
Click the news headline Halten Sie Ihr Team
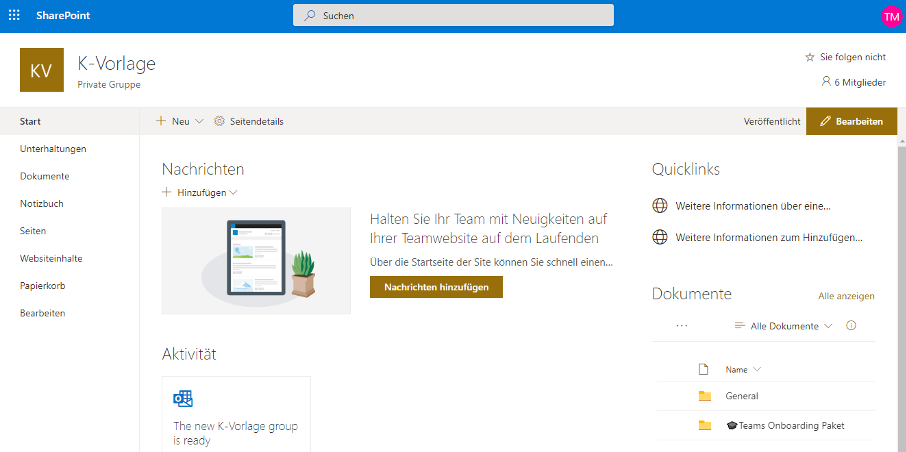[x=488, y=229]
